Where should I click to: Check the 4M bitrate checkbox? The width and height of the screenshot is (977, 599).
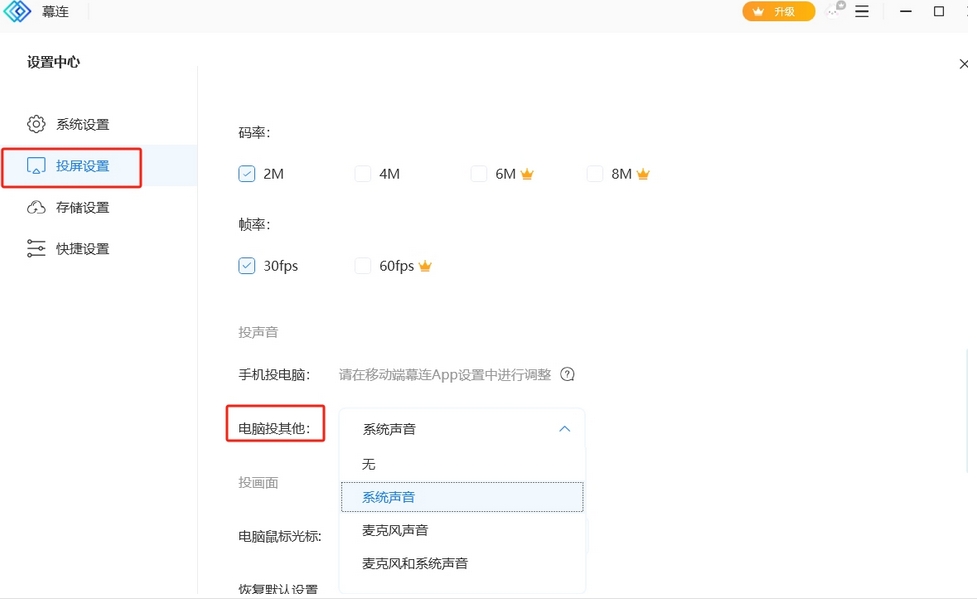363,174
